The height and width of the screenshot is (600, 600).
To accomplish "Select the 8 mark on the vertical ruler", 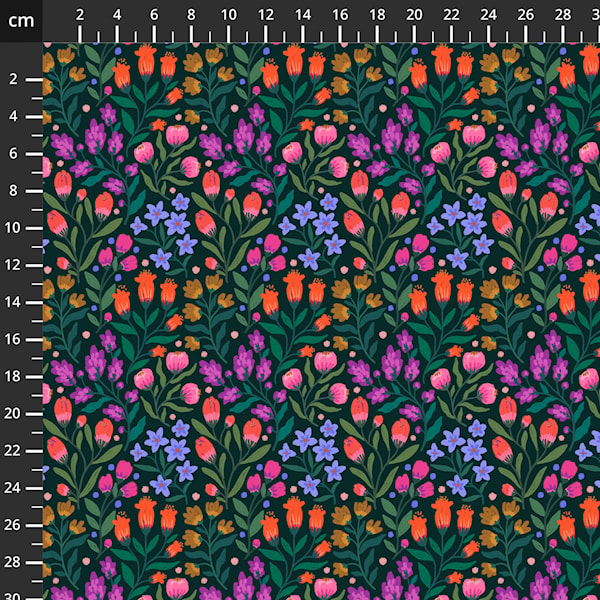I will [13, 191].
